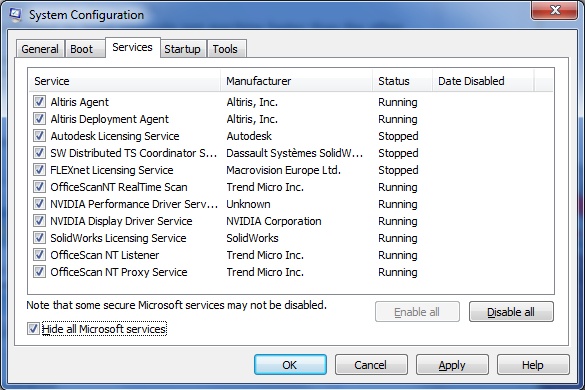
Task: Disable OfficeScanNT RealTime Scan checkbox
Action: click(x=39, y=187)
